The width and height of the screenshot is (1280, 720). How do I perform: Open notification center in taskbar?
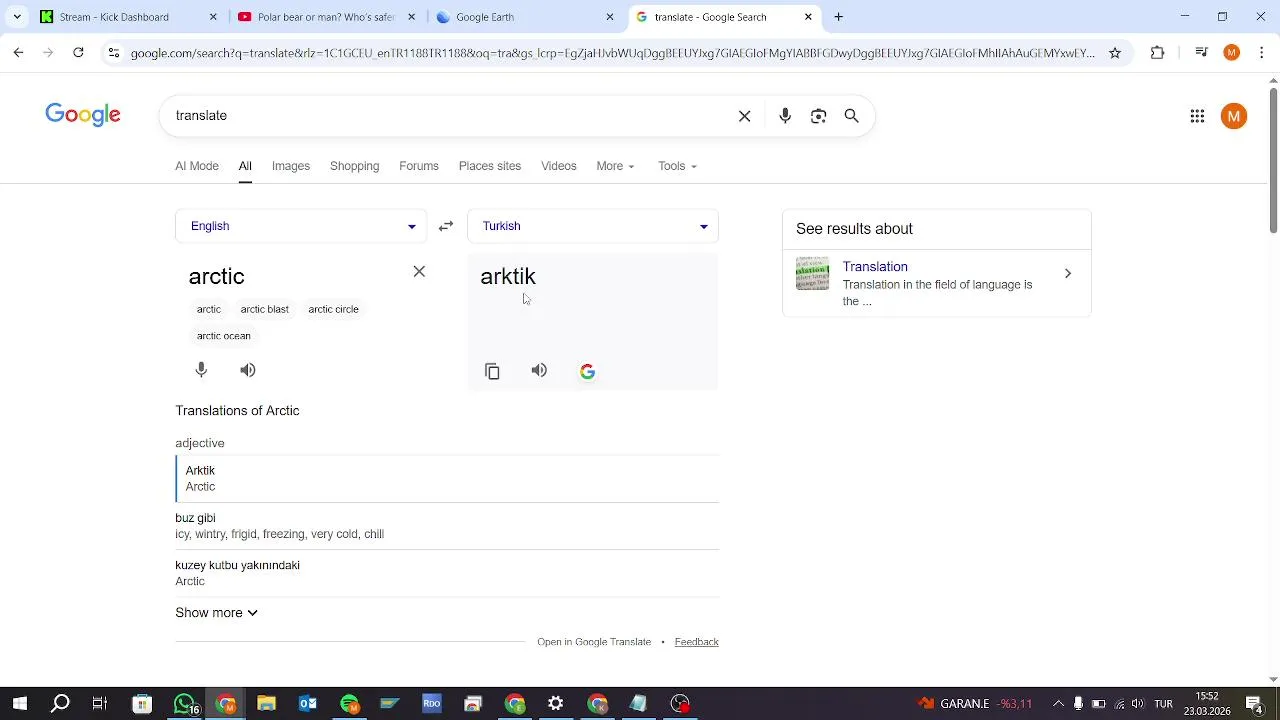pyautogui.click(x=1254, y=703)
